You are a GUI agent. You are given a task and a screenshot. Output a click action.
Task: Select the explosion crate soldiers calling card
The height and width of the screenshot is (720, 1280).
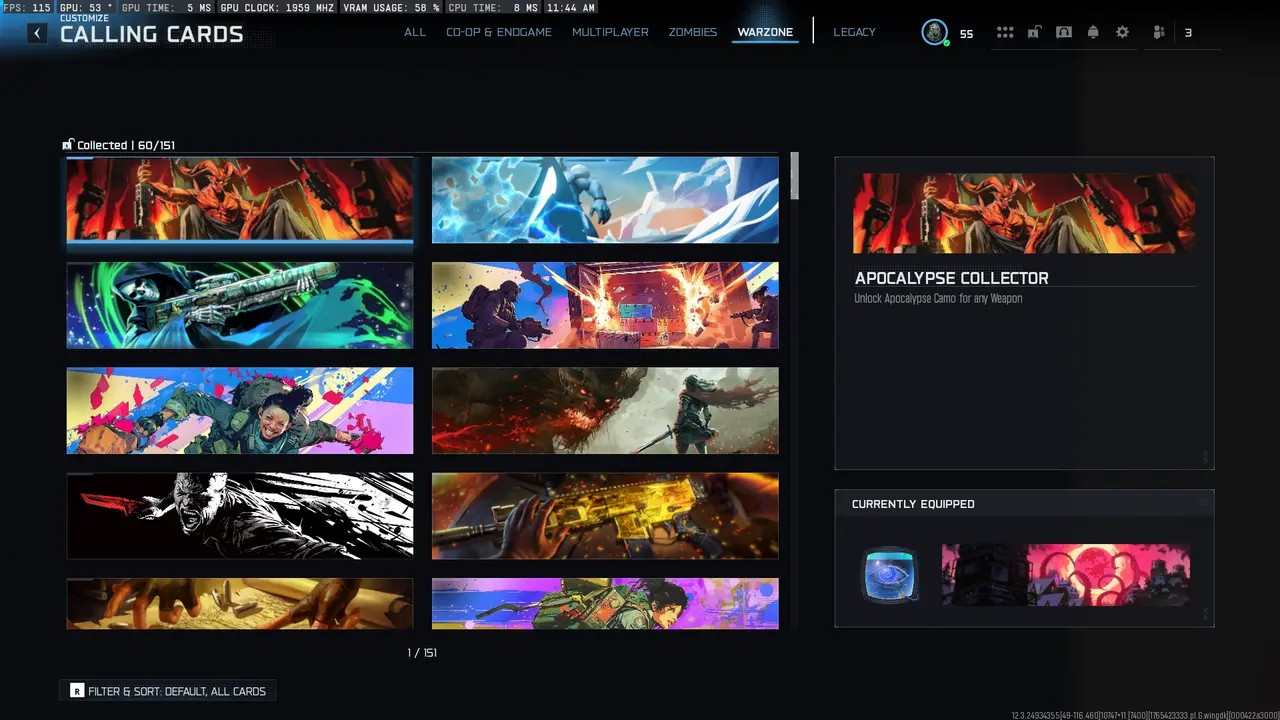[605, 305]
